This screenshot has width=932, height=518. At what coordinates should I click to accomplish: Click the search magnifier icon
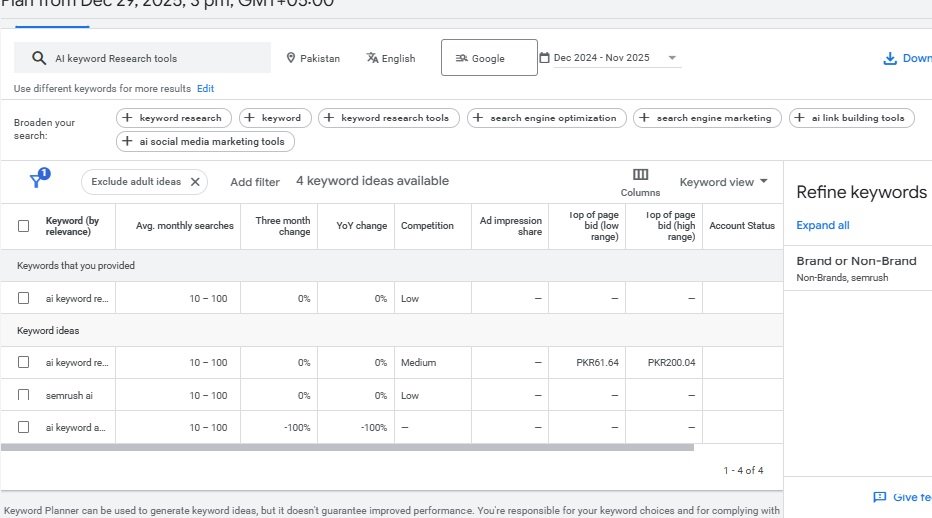(39, 58)
